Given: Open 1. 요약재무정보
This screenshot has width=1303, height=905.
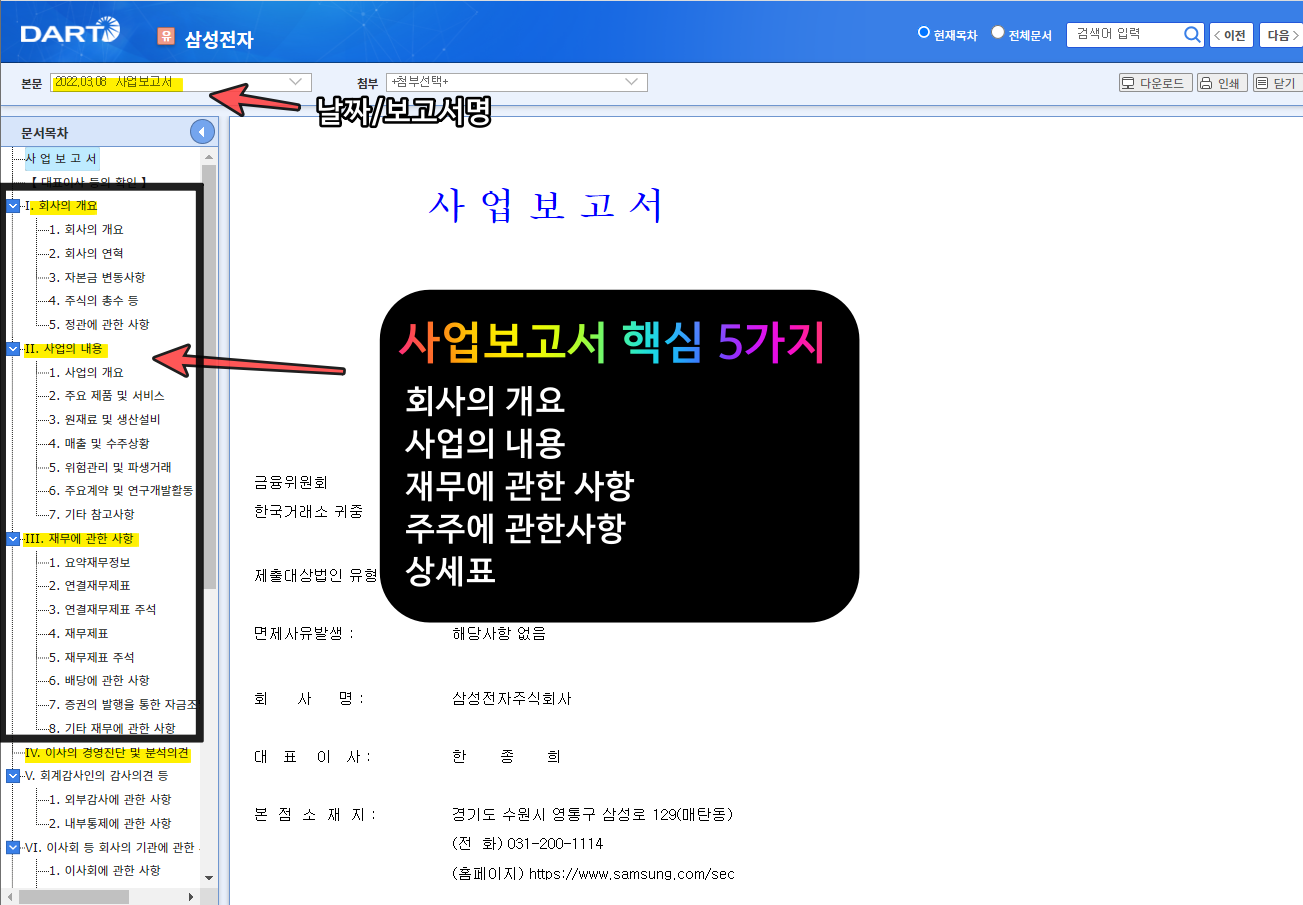Looking at the screenshot, I should 90,562.
